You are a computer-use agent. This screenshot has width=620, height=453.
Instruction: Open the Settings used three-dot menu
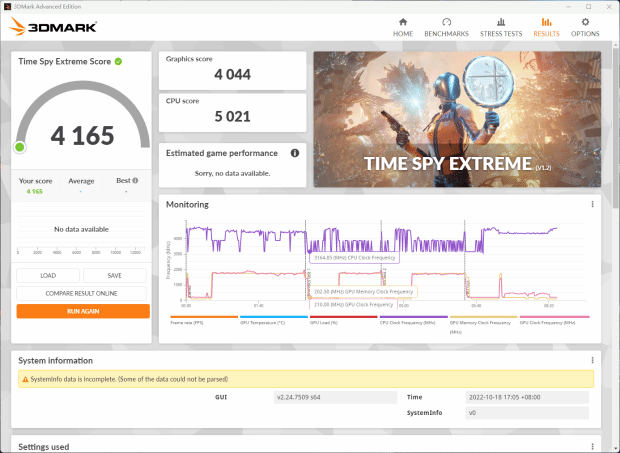[x=592, y=447]
